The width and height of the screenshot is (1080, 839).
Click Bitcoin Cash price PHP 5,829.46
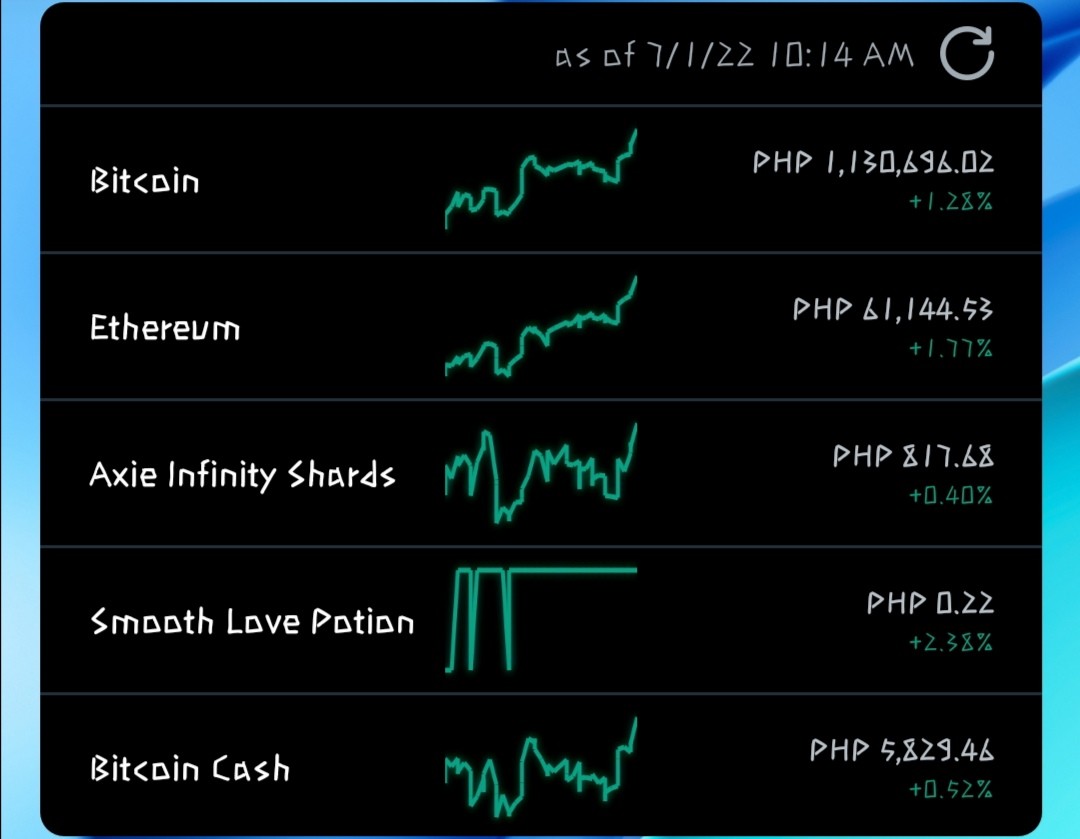point(902,750)
